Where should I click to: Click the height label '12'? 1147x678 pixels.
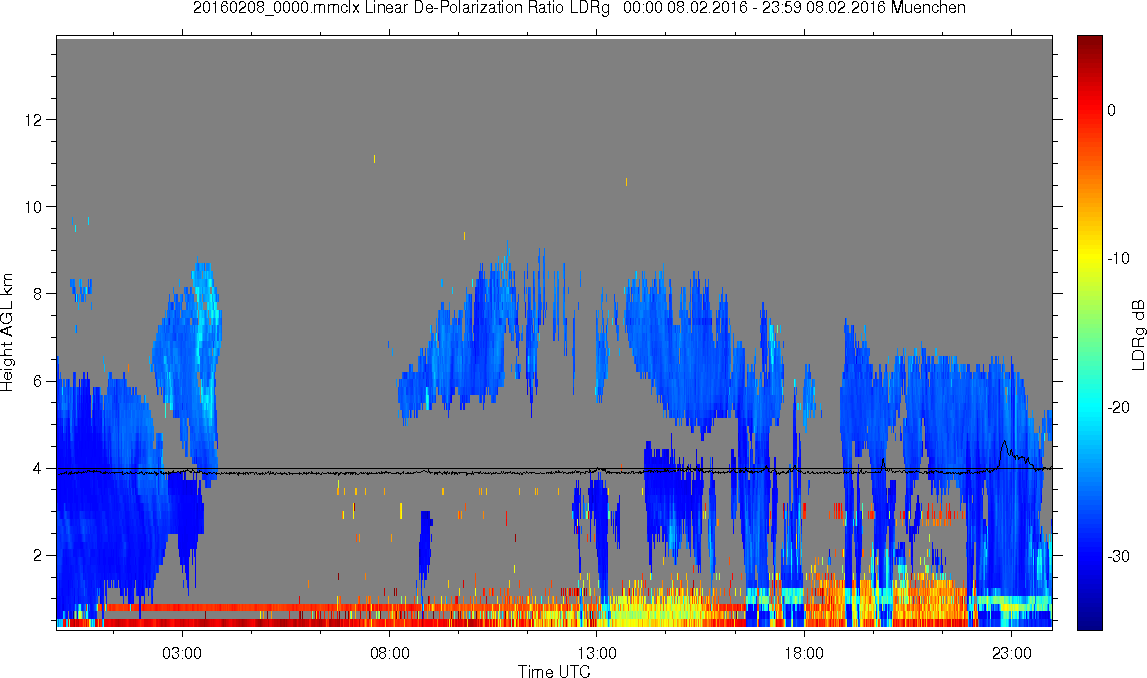(x=33, y=119)
